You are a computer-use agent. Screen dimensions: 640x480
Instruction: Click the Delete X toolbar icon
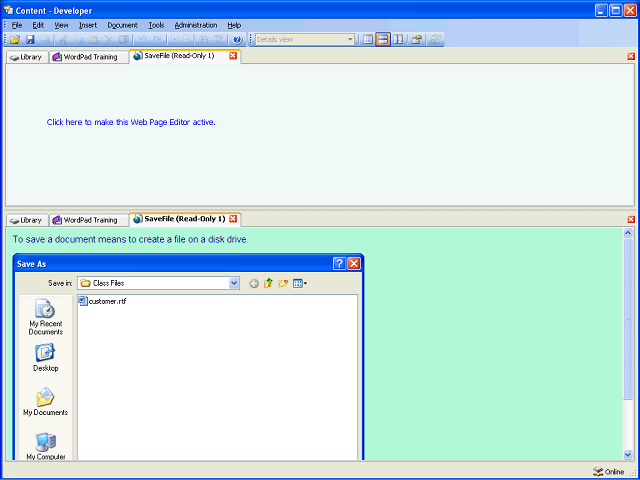click(x=109, y=40)
